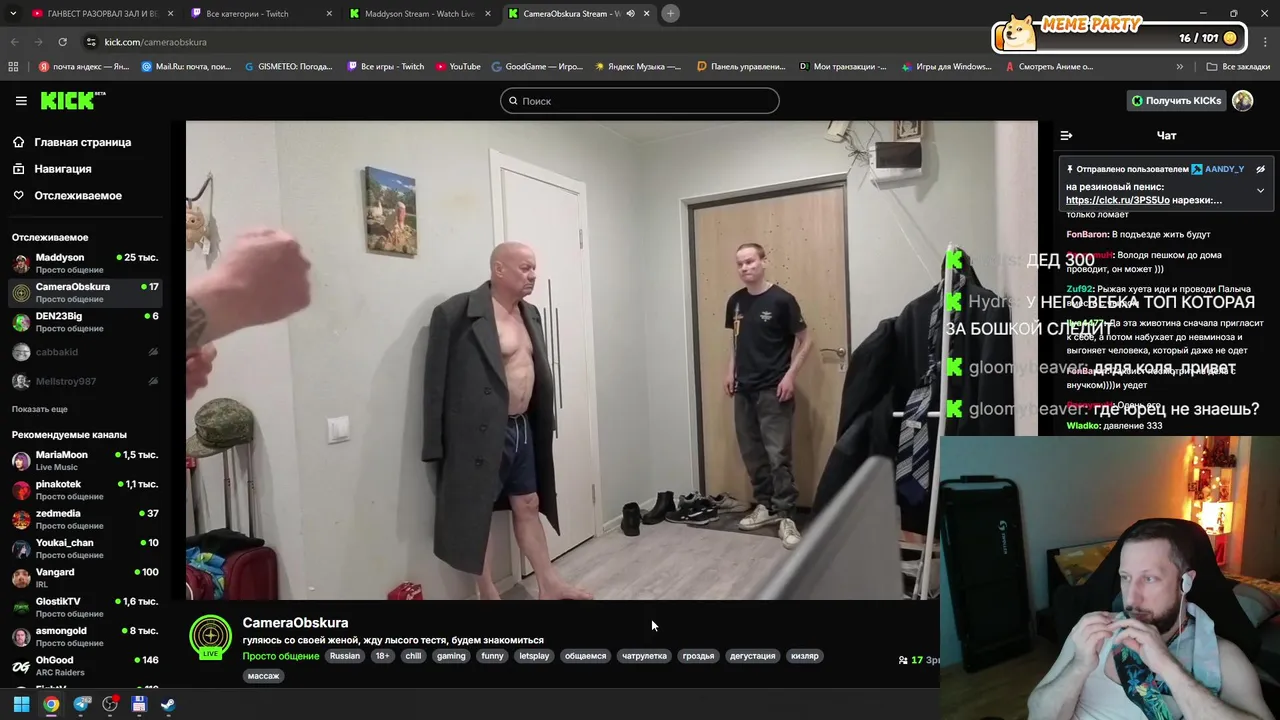Click CameraObskura channel name under video
Image resolution: width=1280 pixels, height=720 pixels.
pos(295,622)
